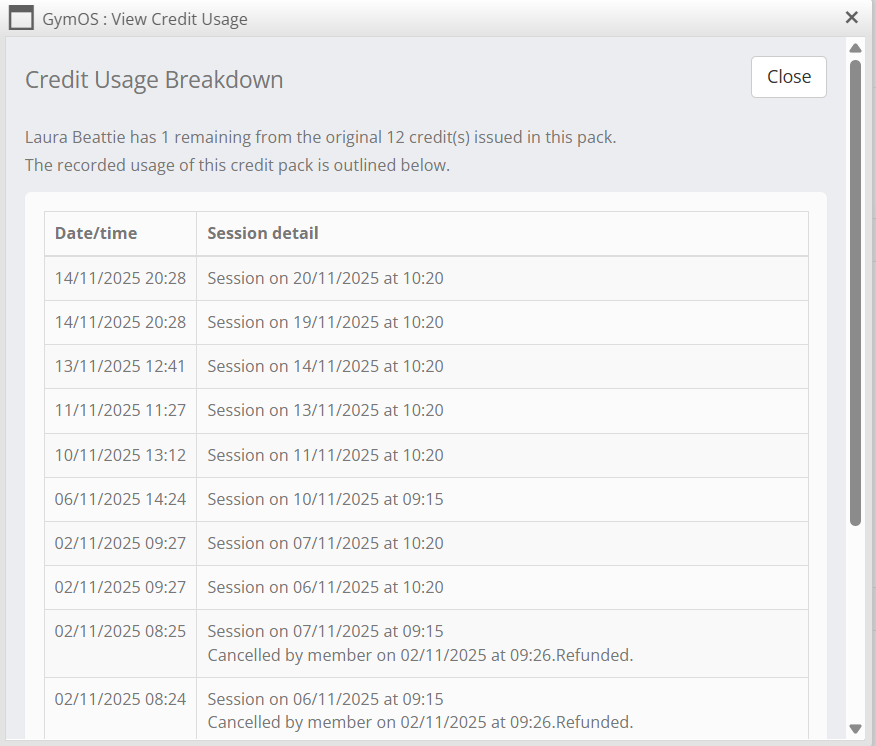Screen dimensions: 876x746
Task: Click the Session detail column header
Action: point(263,233)
